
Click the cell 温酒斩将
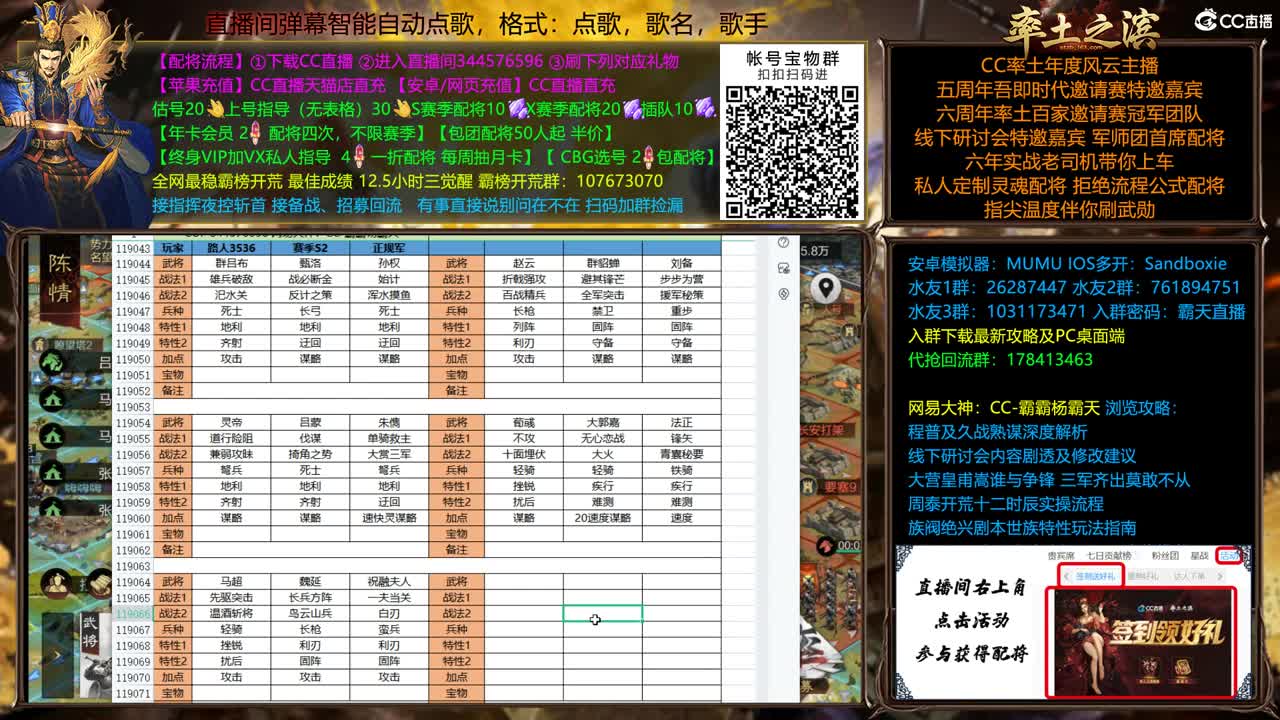click(x=231, y=613)
